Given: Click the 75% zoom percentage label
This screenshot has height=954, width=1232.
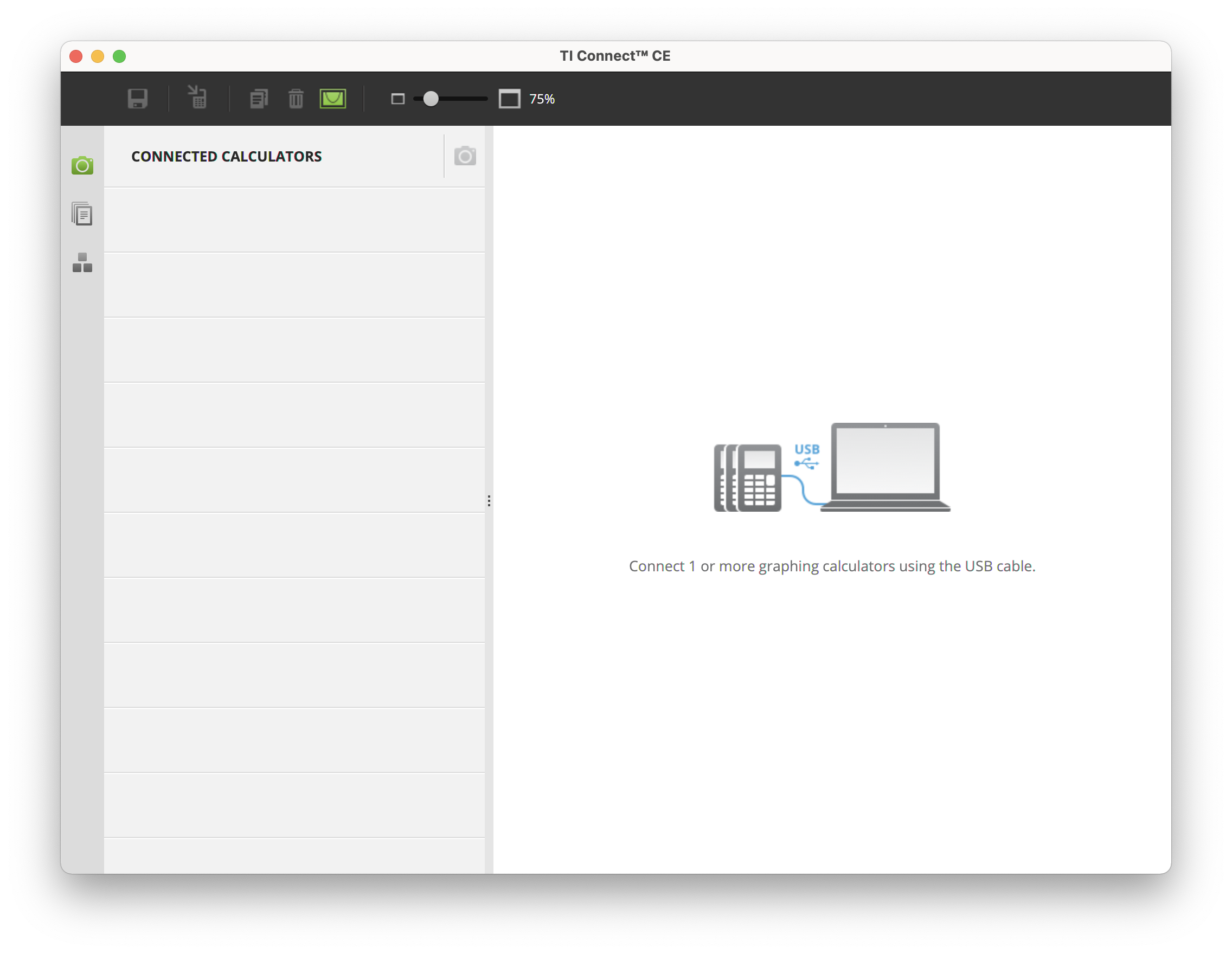Looking at the screenshot, I should 542,99.
